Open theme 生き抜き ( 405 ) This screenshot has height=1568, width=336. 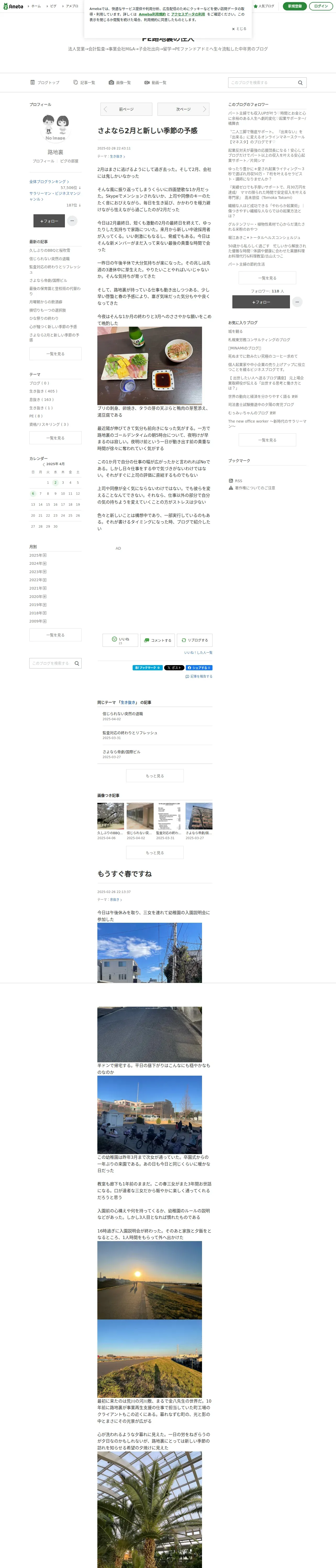pos(43,391)
